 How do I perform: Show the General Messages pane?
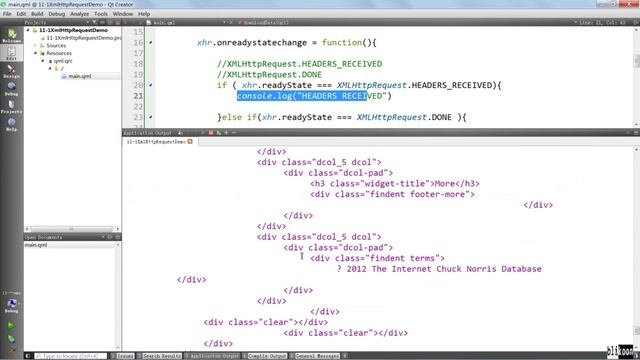pos(315,356)
